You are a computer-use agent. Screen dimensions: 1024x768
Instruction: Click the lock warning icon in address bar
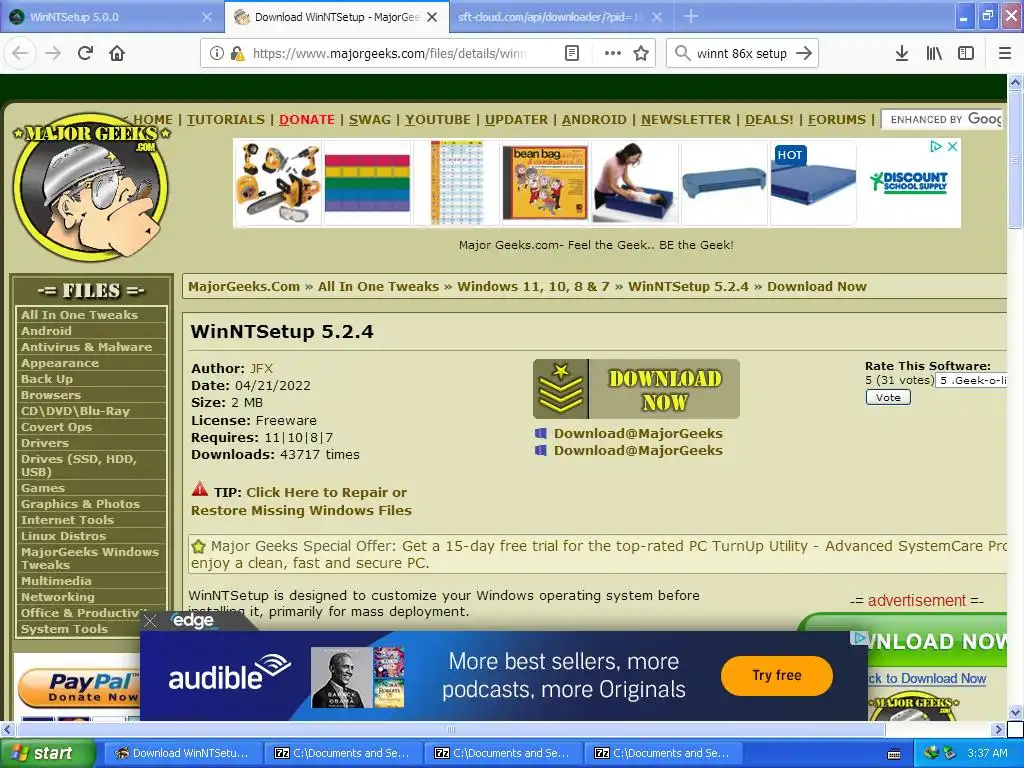click(237, 53)
